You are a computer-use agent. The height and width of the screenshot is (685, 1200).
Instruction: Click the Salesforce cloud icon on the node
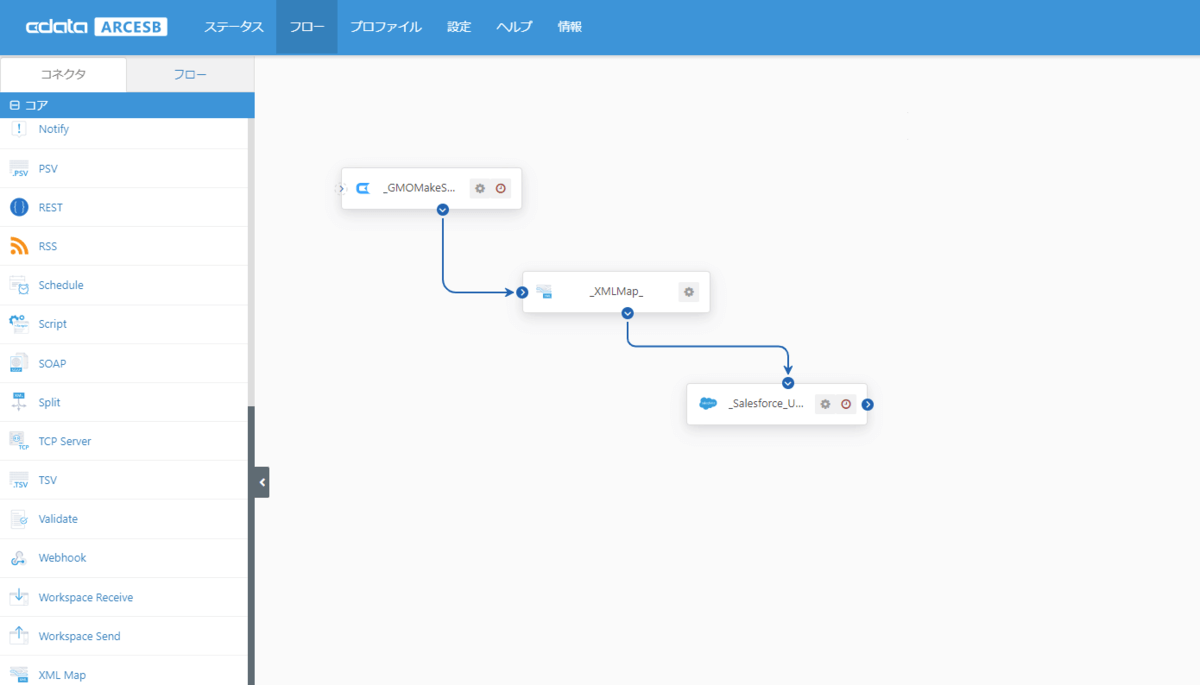(708, 404)
